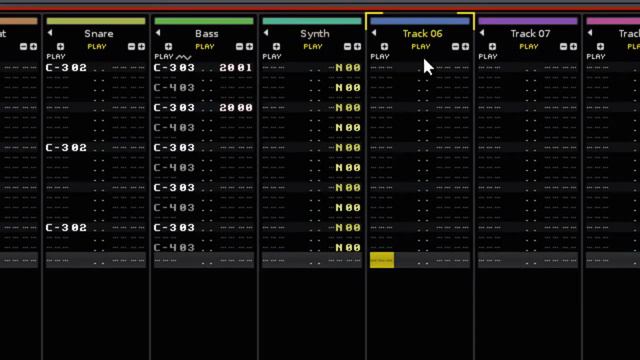Click the automation wave icon in Bass track

(183, 57)
